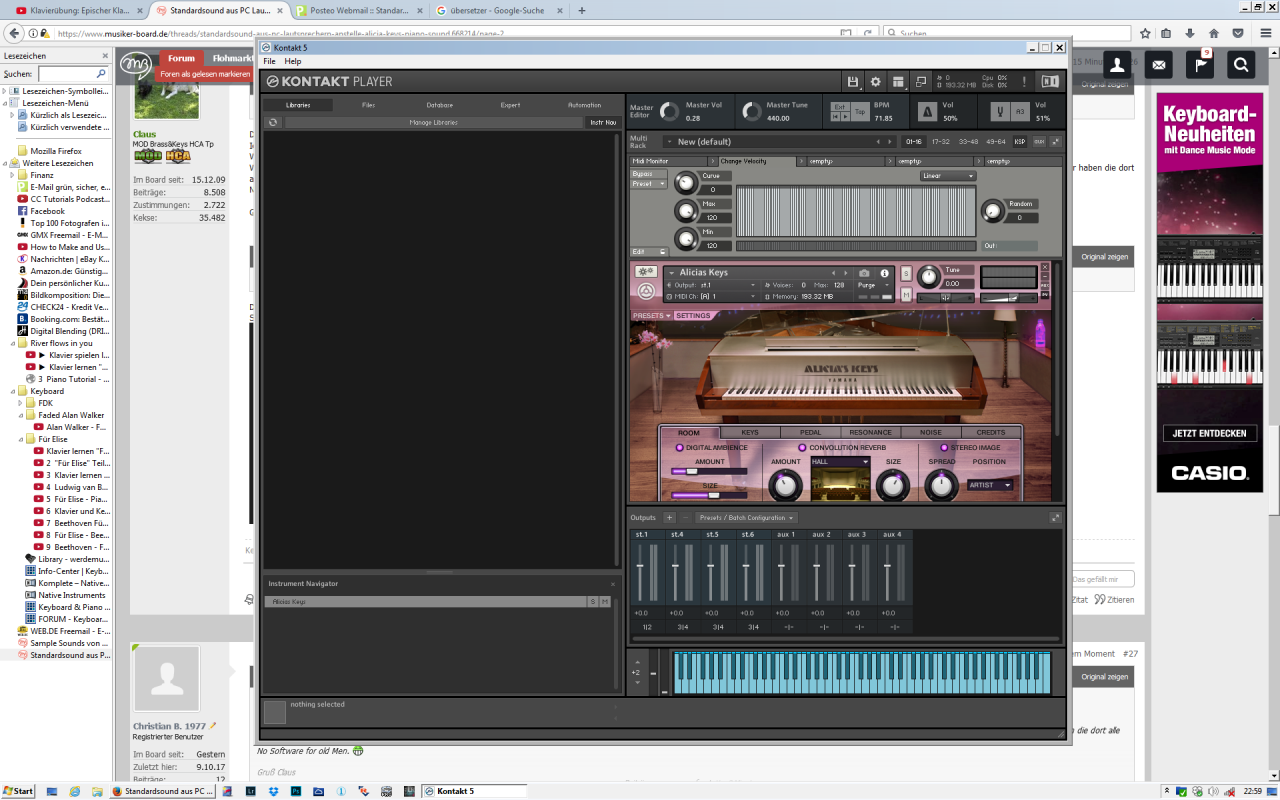Viewport: 1280px width, 800px height.
Task: Refresh libraries with the circular arrows icon
Action: tap(272, 122)
